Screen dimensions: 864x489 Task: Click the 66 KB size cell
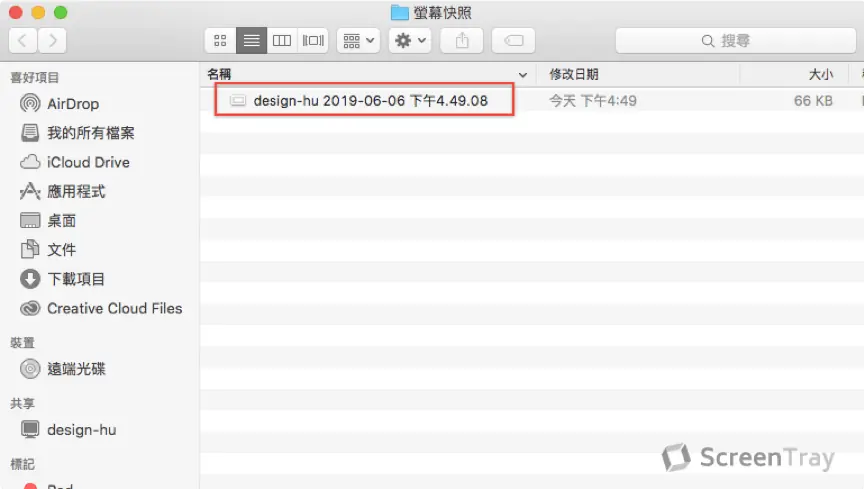tap(813, 101)
